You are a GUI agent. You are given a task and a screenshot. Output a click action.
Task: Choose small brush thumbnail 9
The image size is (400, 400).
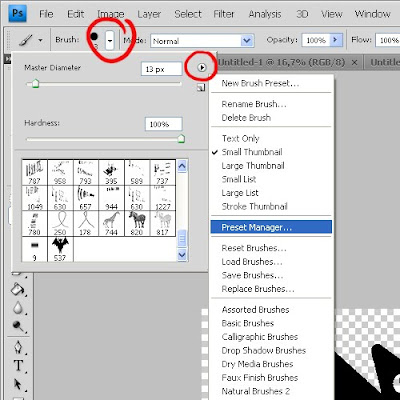coord(35,249)
